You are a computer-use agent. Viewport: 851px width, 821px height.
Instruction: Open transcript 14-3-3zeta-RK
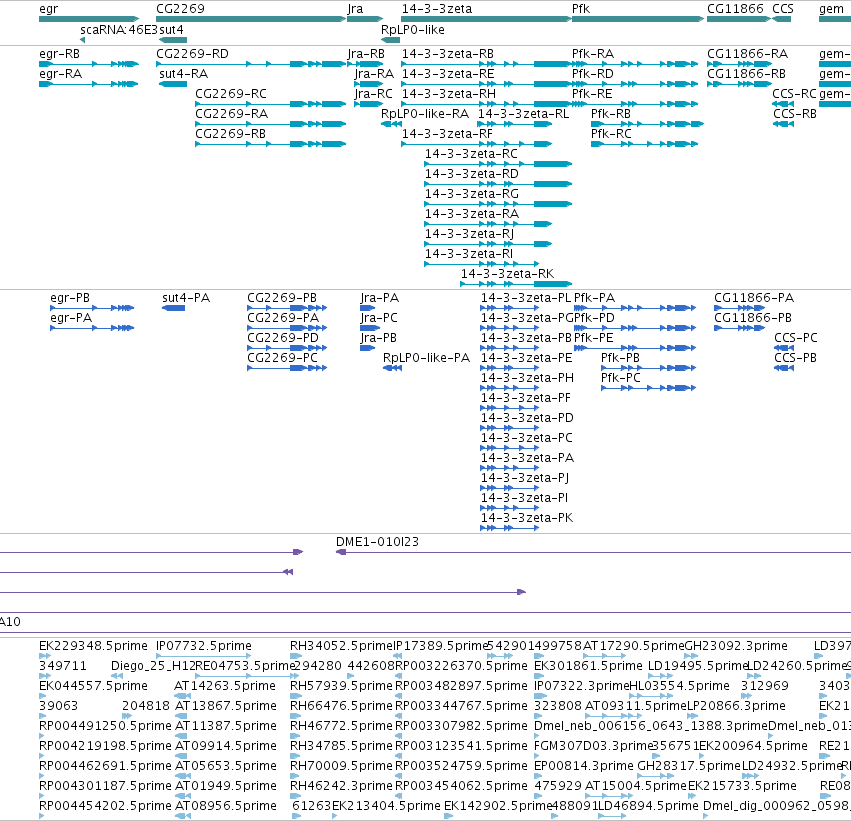point(516,284)
